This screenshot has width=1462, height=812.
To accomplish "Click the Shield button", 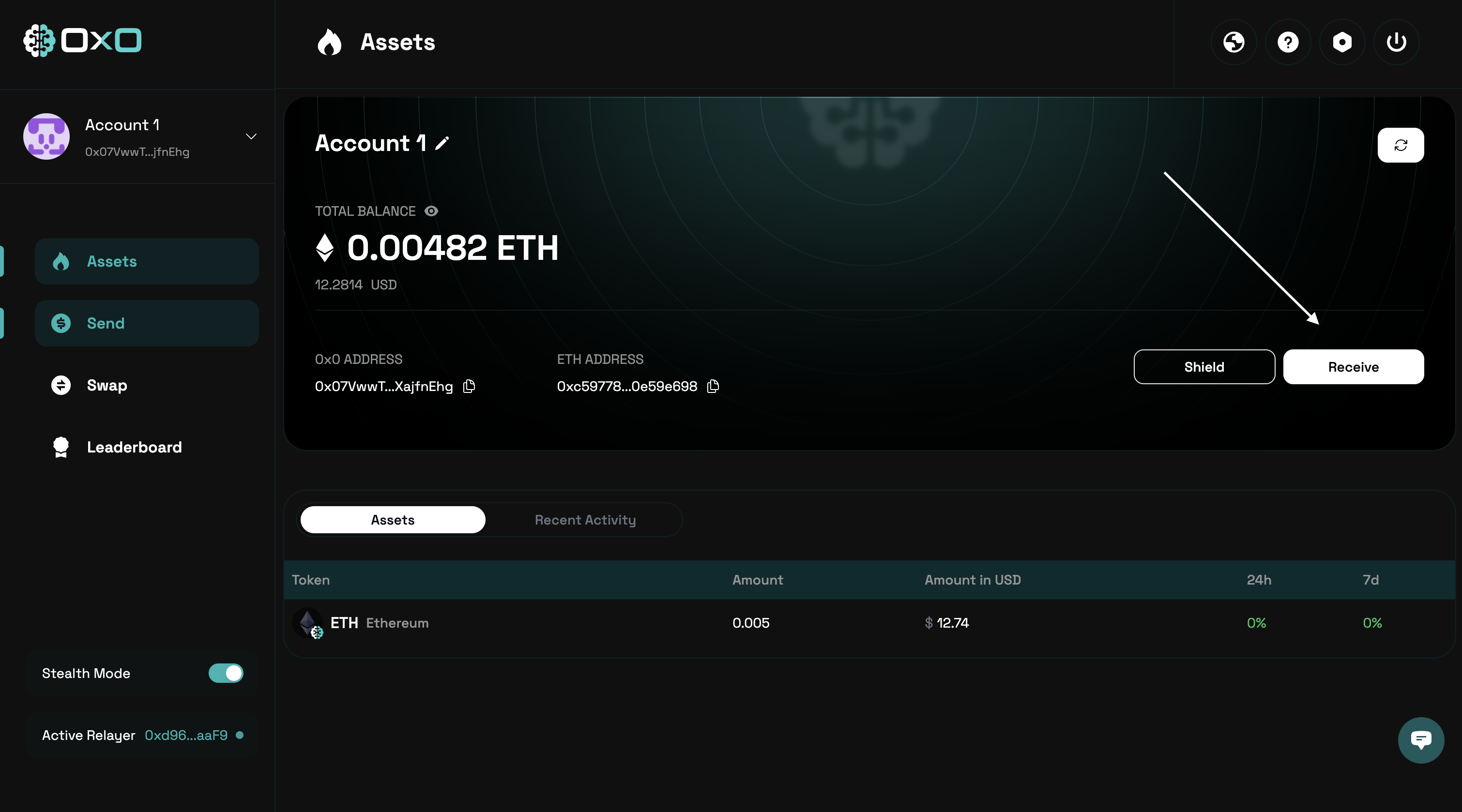I will tap(1204, 367).
